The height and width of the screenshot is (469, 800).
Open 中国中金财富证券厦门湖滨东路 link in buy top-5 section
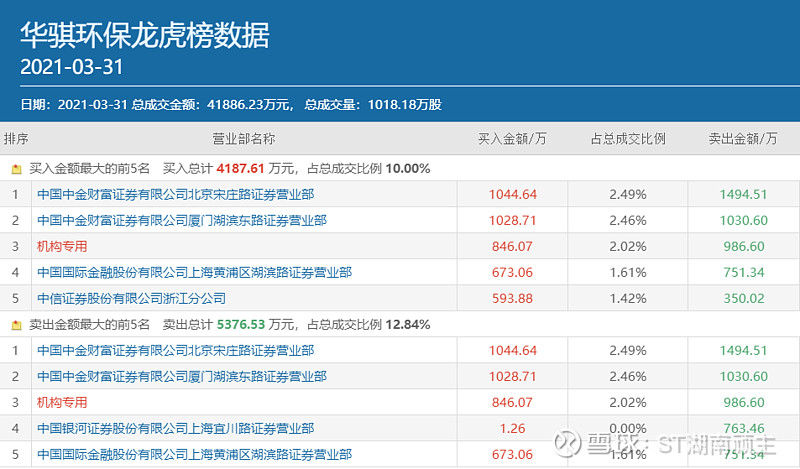pyautogui.click(x=182, y=220)
